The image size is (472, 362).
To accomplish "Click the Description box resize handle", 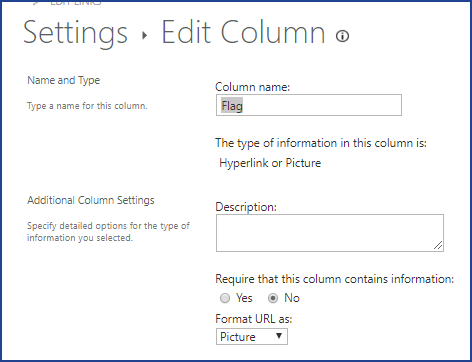I will [438, 245].
